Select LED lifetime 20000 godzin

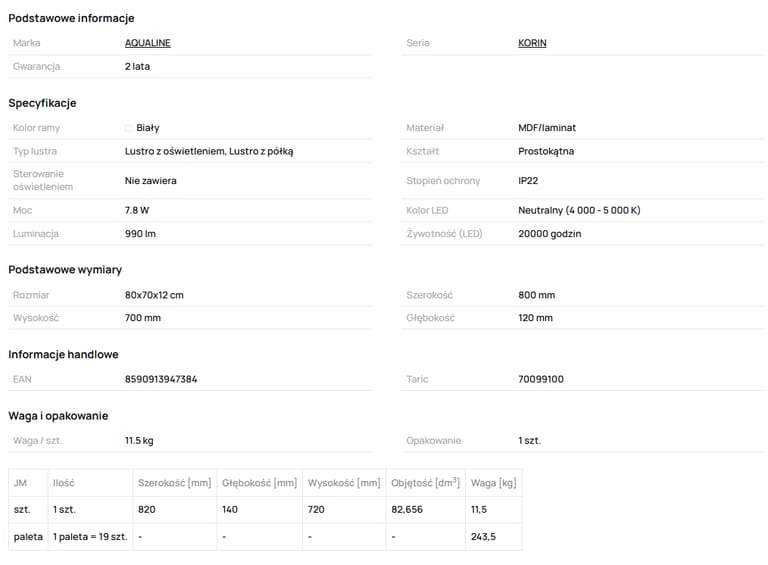(550, 234)
